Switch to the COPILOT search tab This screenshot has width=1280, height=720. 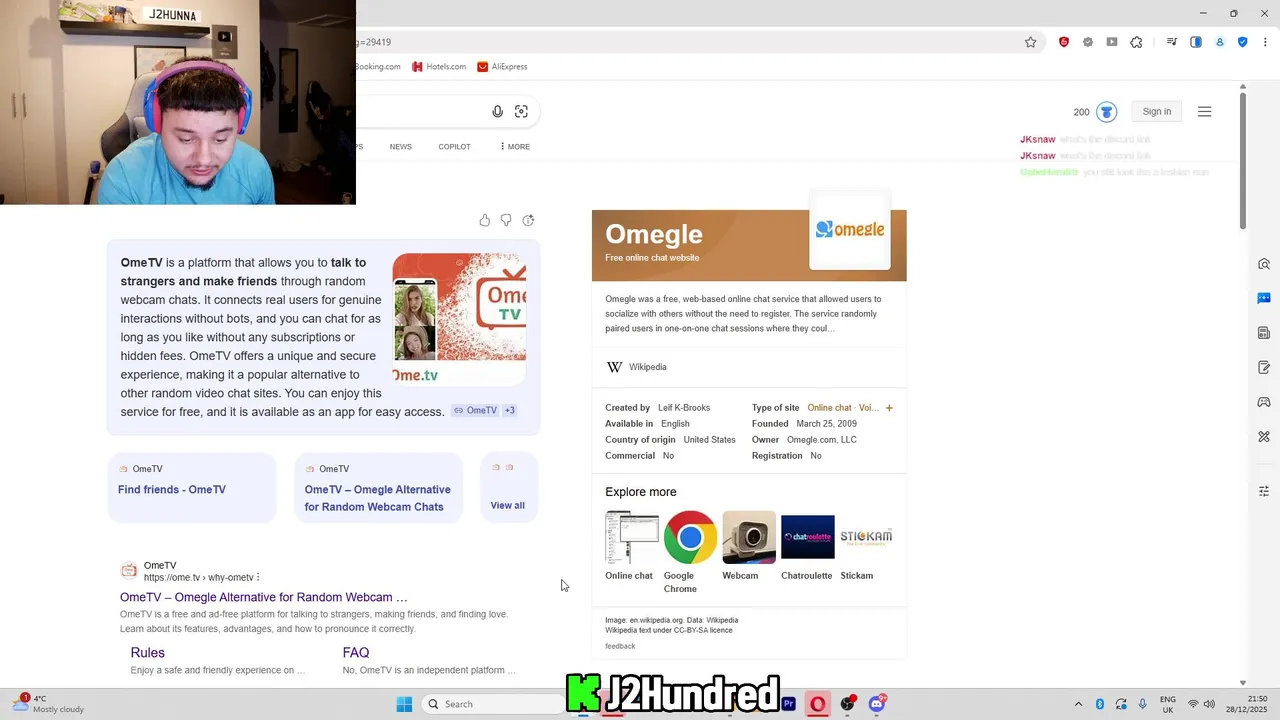pyautogui.click(x=454, y=147)
